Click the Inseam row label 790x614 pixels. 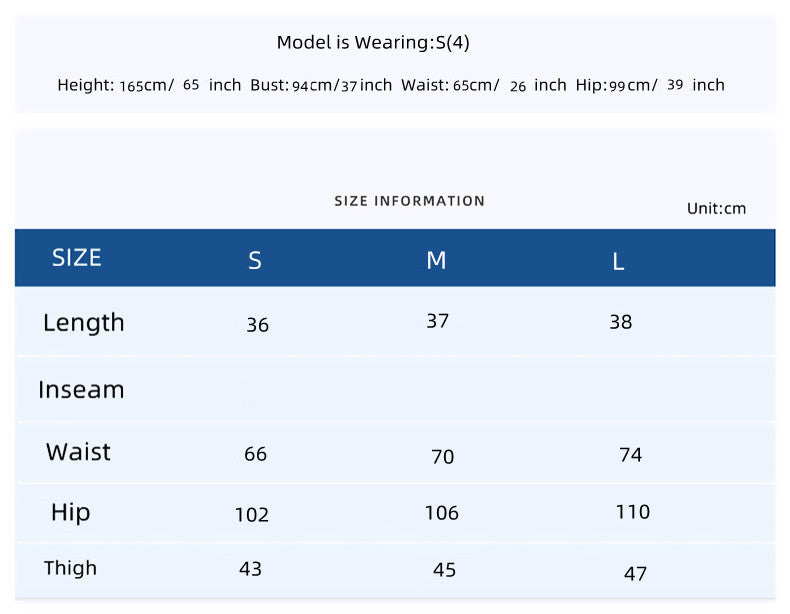coord(81,390)
